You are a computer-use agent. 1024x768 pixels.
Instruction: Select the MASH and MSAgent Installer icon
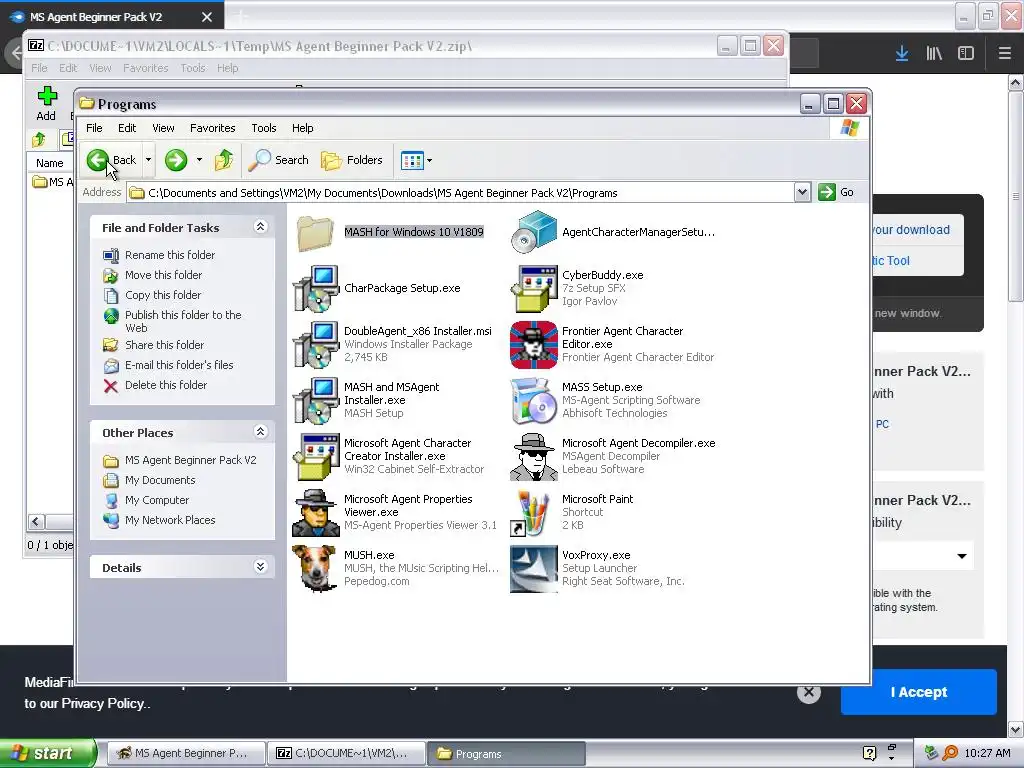(315, 401)
